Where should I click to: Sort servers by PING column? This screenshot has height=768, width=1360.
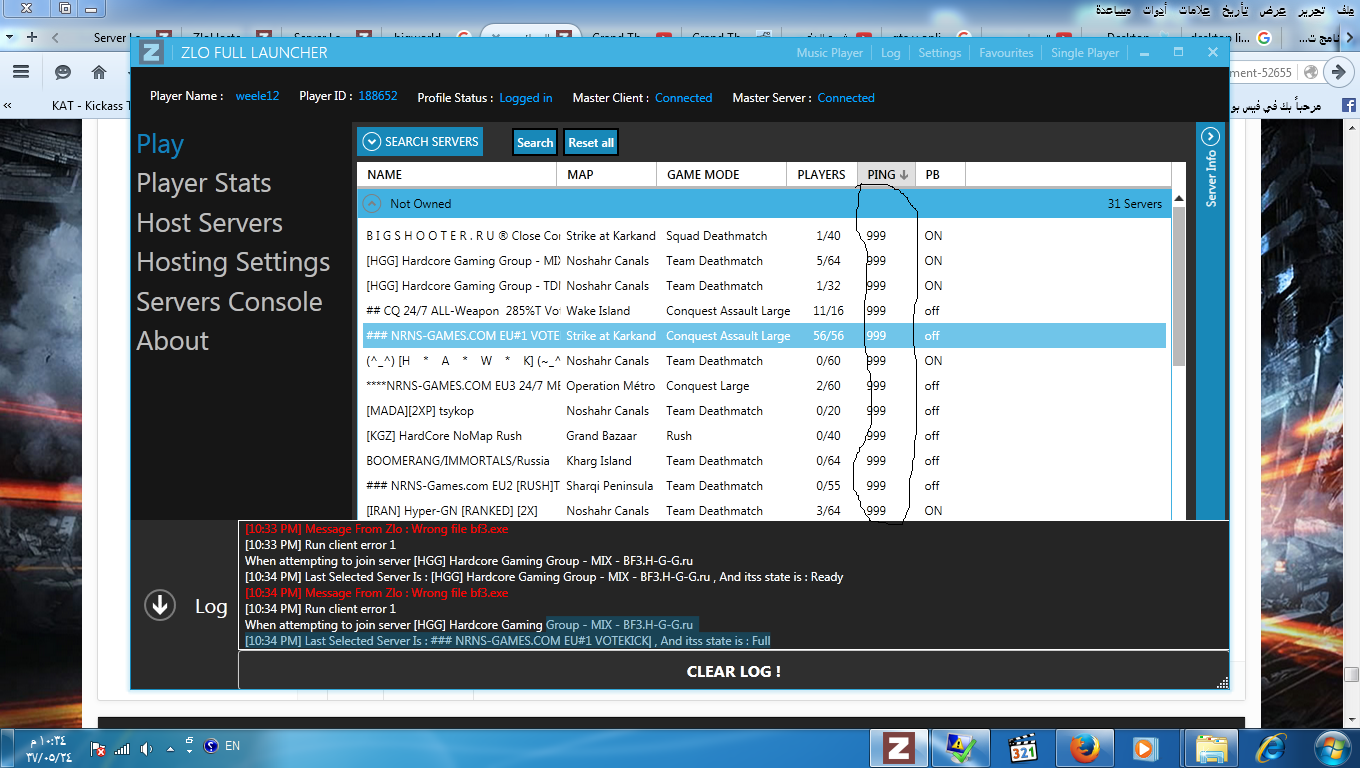coord(886,174)
